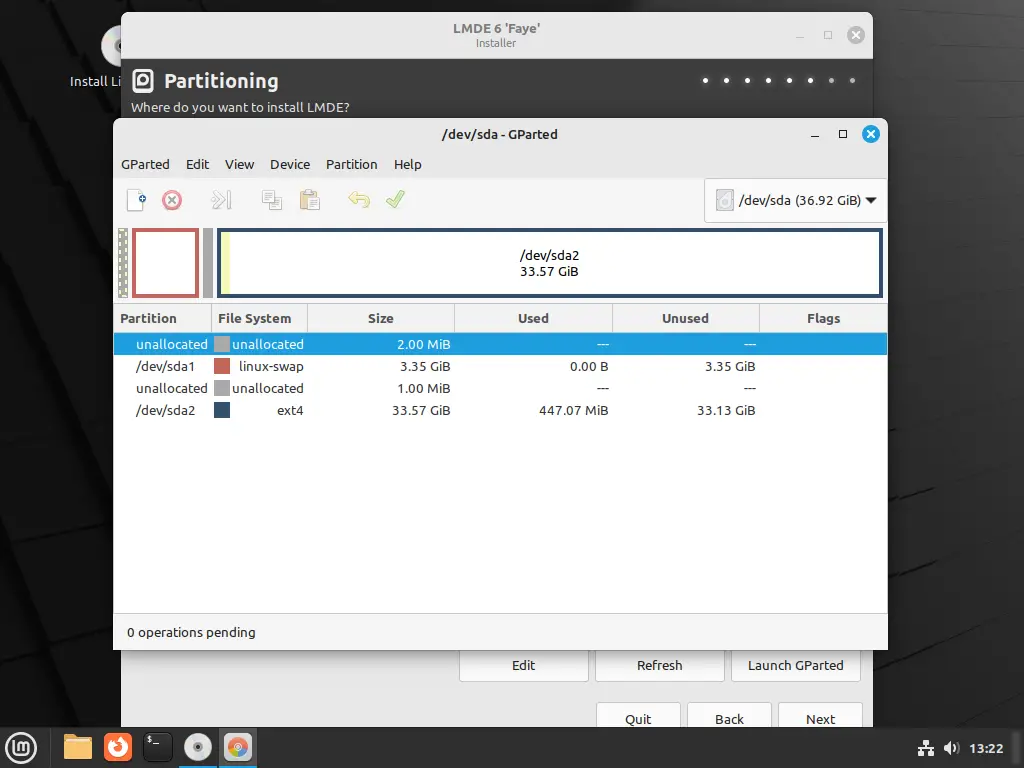Click the Partition column header
This screenshot has width=1024, height=768.
point(163,319)
